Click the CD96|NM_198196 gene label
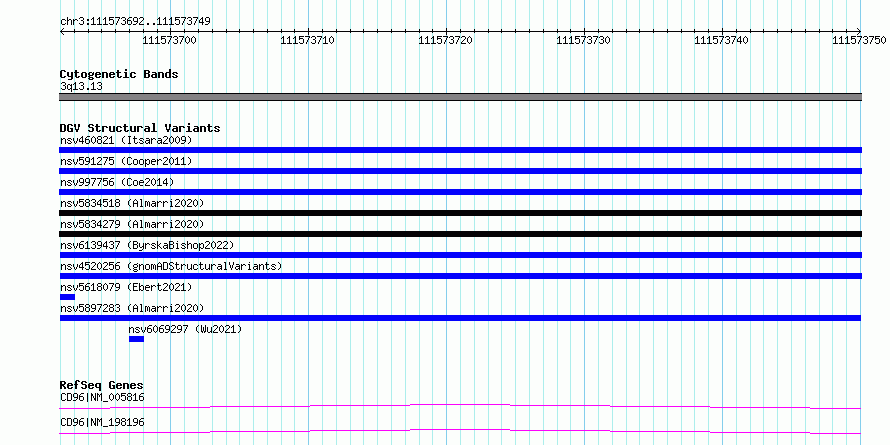 click(102, 422)
